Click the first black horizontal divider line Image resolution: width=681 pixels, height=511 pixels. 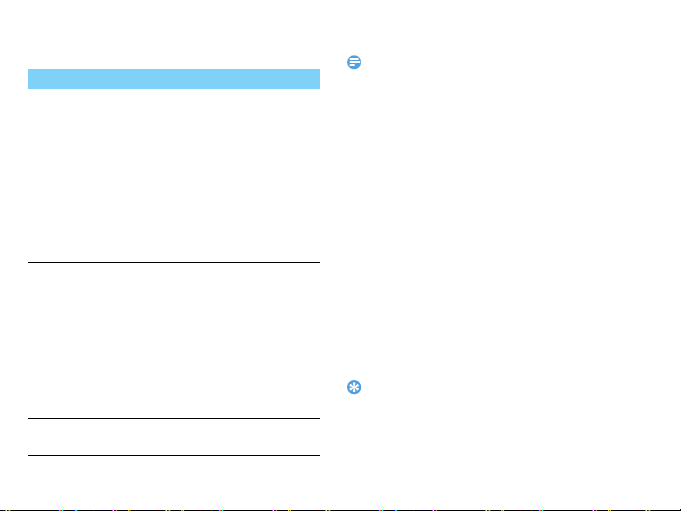click(174, 262)
